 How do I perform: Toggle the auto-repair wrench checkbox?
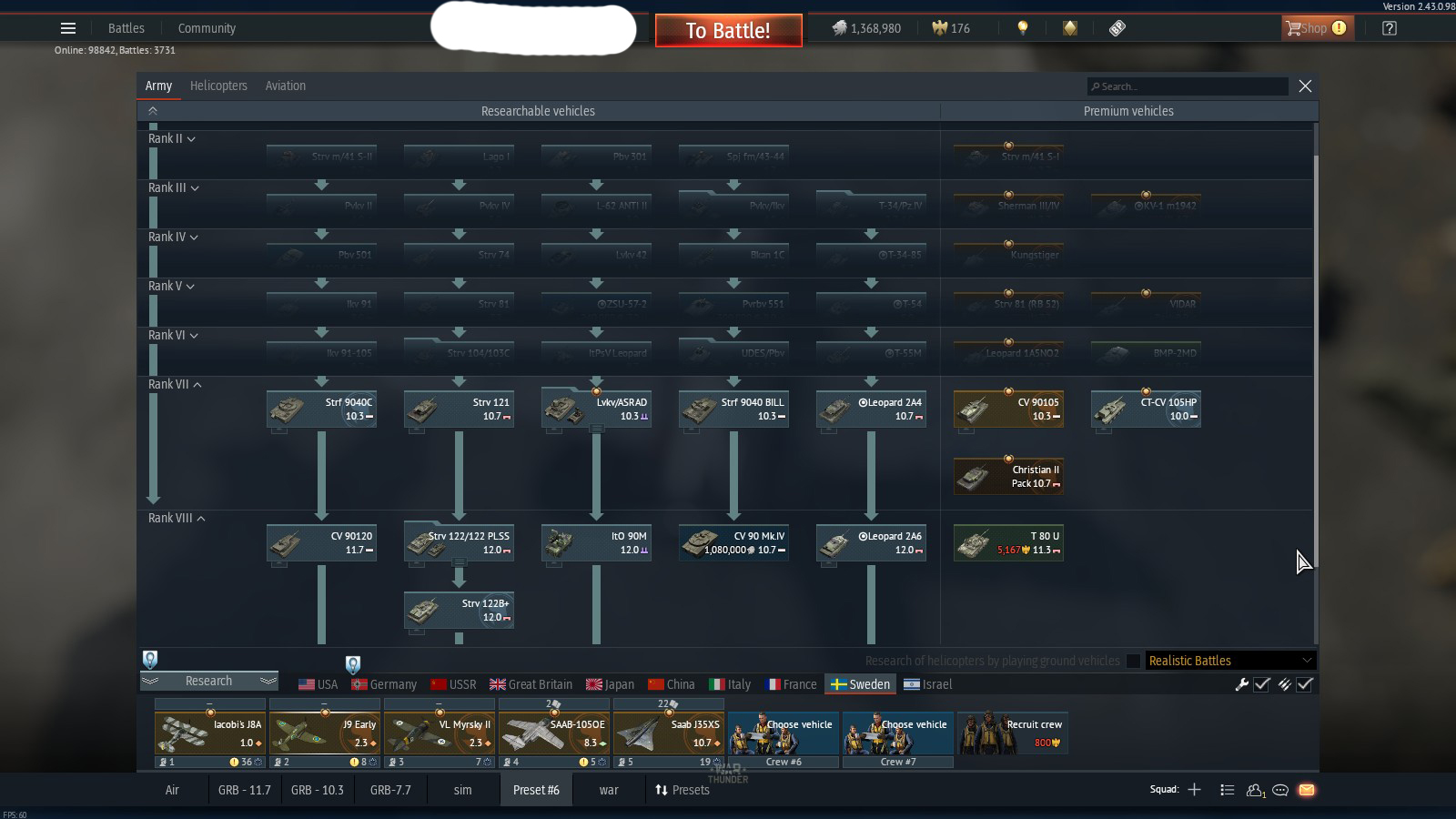click(1261, 684)
